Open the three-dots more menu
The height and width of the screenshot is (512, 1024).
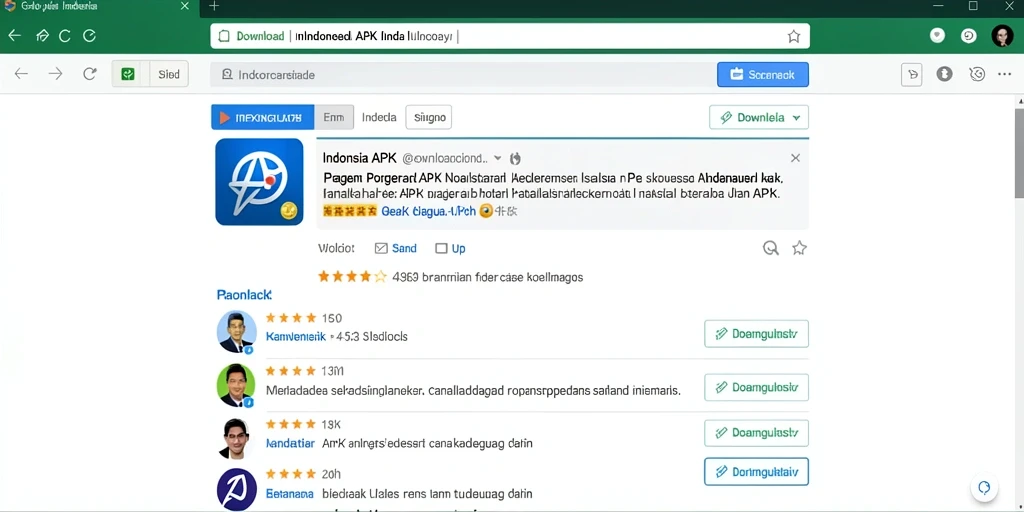click(1004, 74)
